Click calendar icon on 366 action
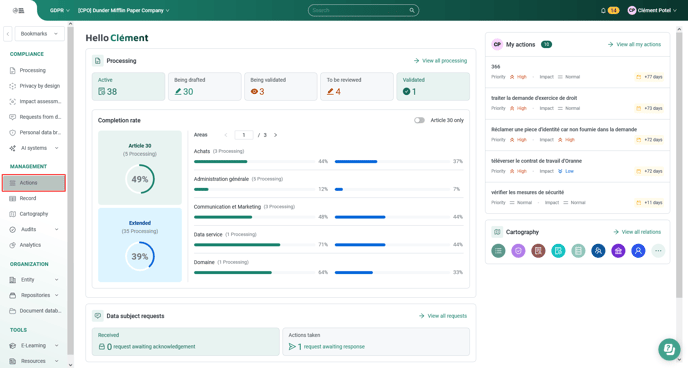688x368 pixels. 638,77
